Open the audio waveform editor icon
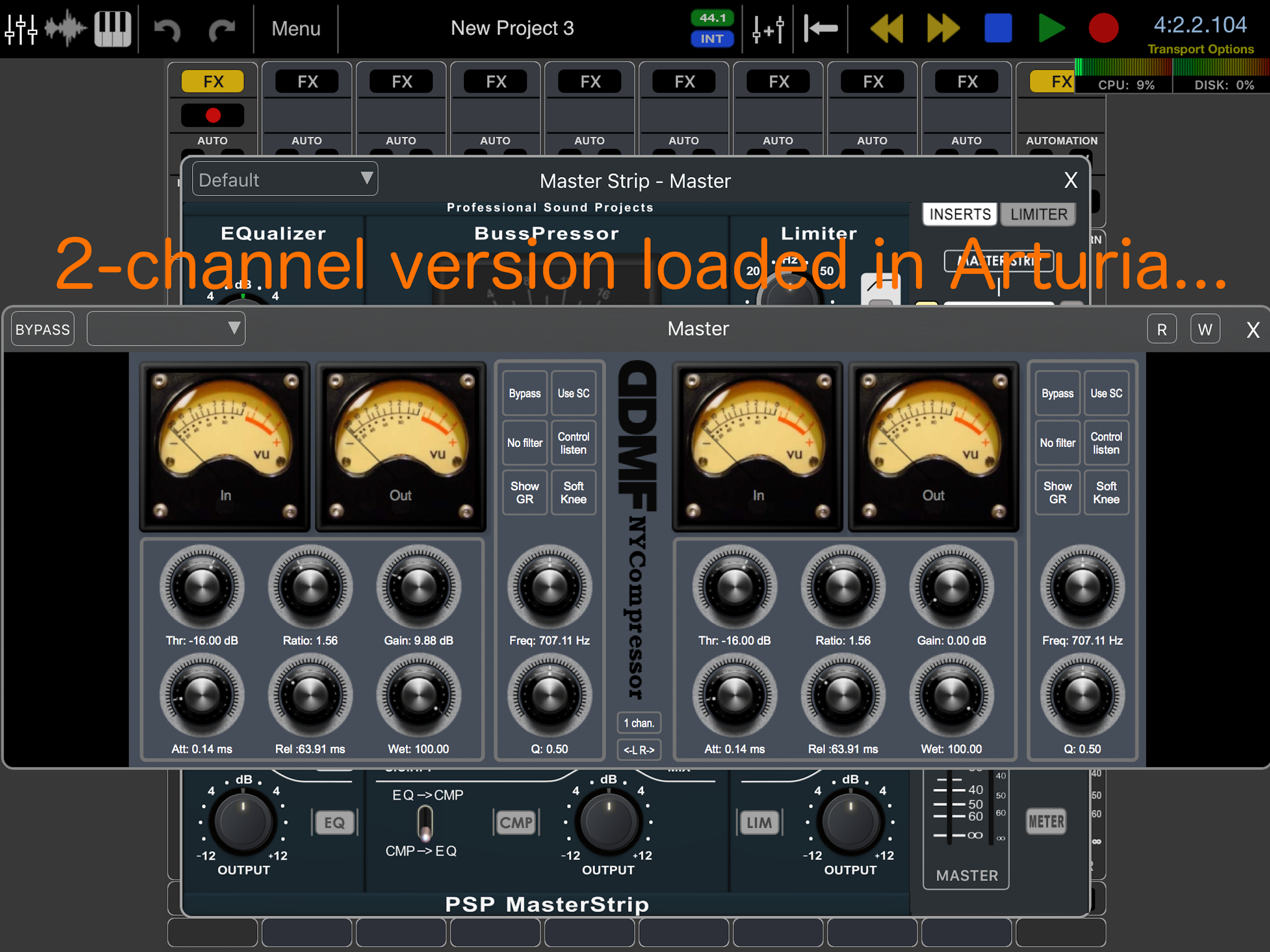The height and width of the screenshot is (952, 1270). click(x=66, y=28)
